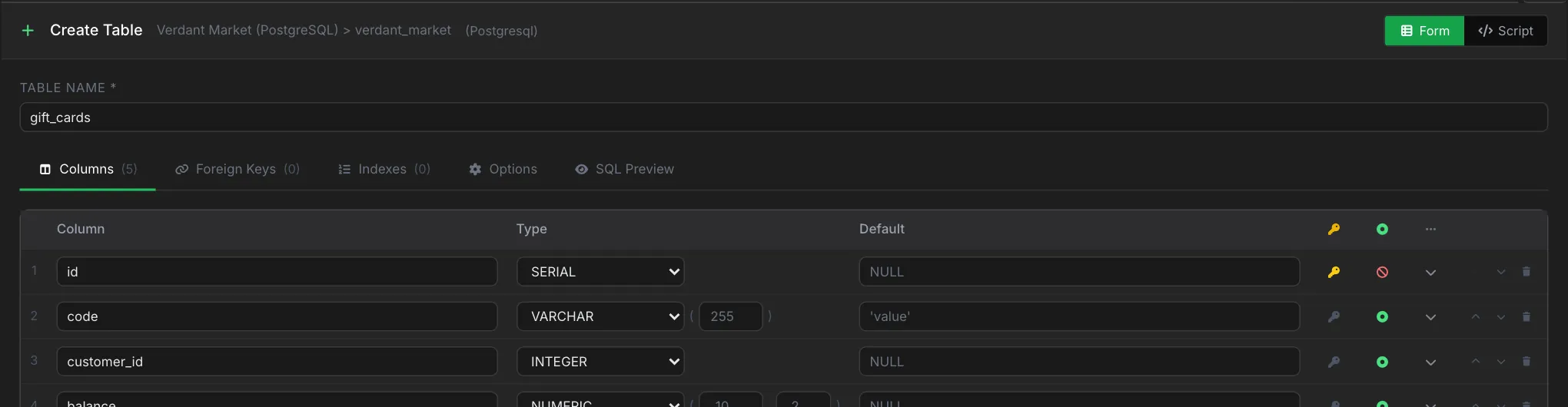Delete the id column
The width and height of the screenshot is (1568, 407).
pos(1526,272)
